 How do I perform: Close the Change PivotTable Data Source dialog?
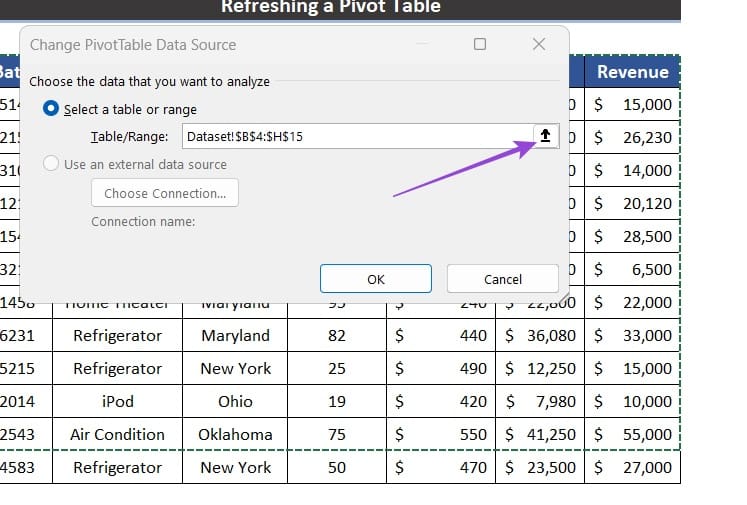coord(539,44)
